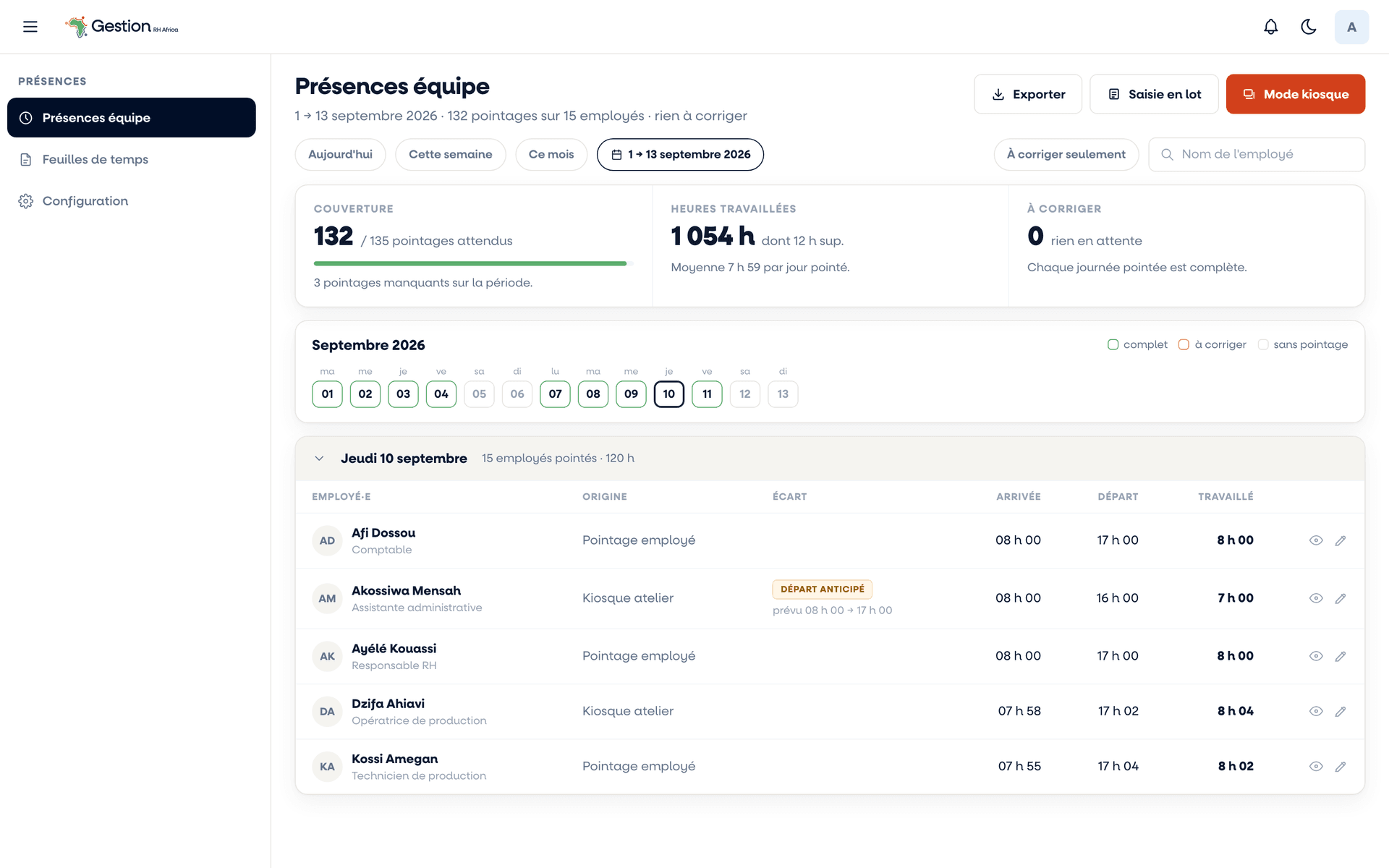The width and height of the screenshot is (1389, 868).
Task: Click Kossi Amegan's name
Action: click(x=394, y=759)
